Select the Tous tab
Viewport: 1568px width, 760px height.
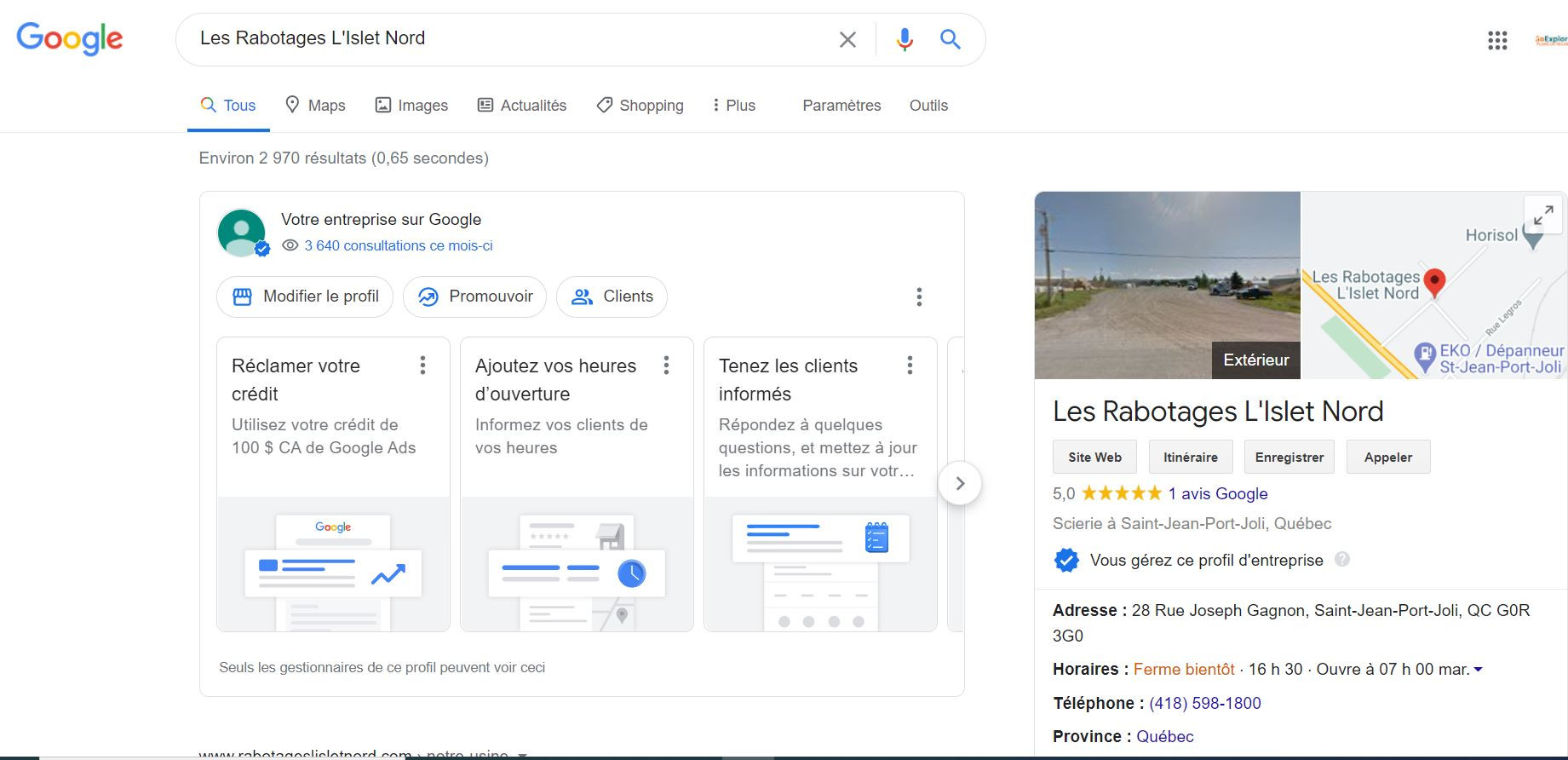pyautogui.click(x=228, y=106)
